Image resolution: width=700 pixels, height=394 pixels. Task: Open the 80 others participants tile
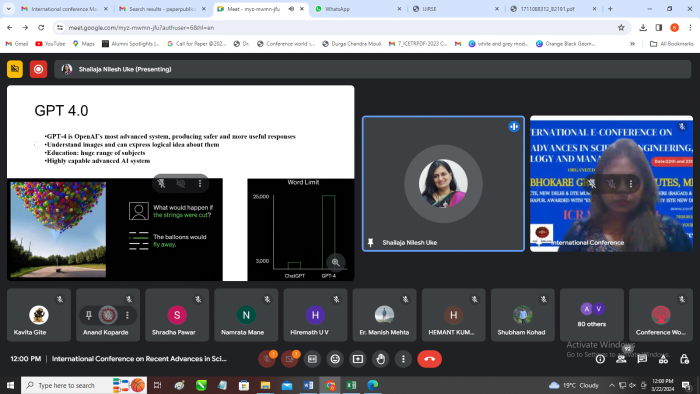592,315
